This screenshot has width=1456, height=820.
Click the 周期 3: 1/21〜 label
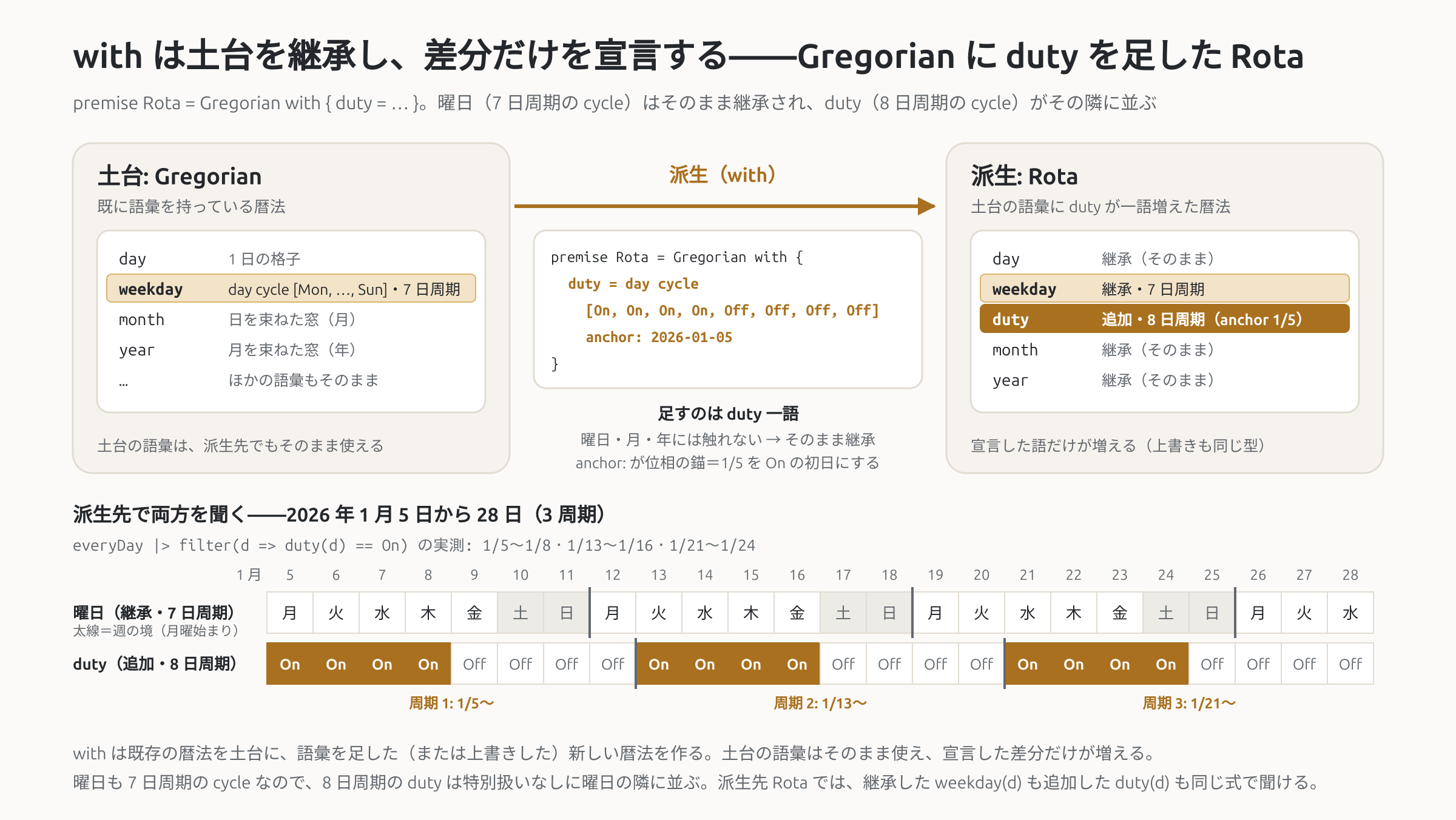[x=1189, y=703]
